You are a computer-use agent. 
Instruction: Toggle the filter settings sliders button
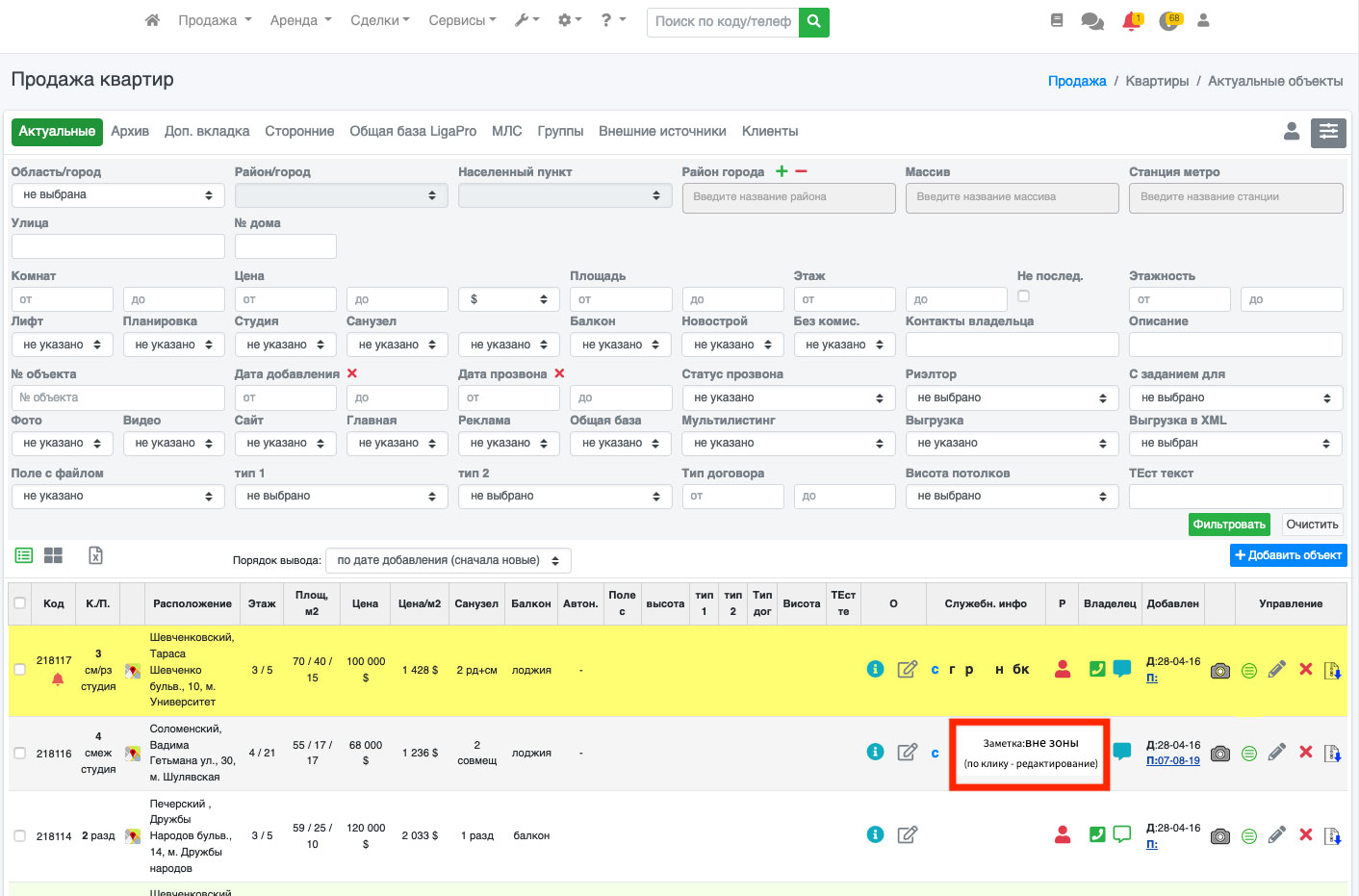coord(1328,132)
